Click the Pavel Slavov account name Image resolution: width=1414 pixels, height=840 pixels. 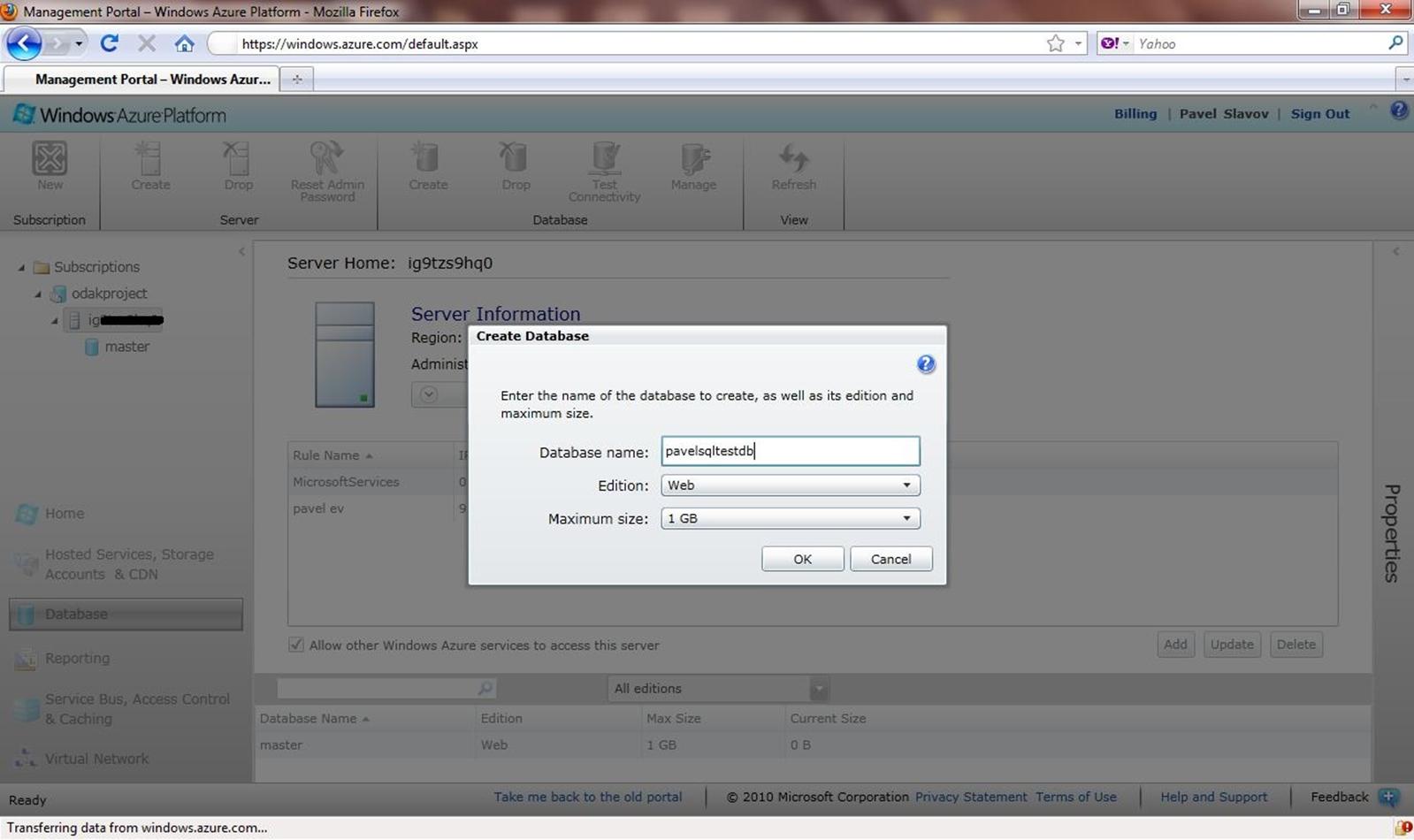coord(1224,113)
